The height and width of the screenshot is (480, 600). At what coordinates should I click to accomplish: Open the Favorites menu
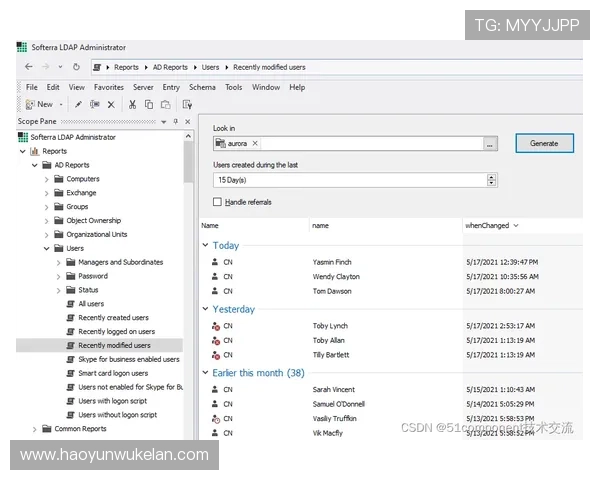point(109,87)
